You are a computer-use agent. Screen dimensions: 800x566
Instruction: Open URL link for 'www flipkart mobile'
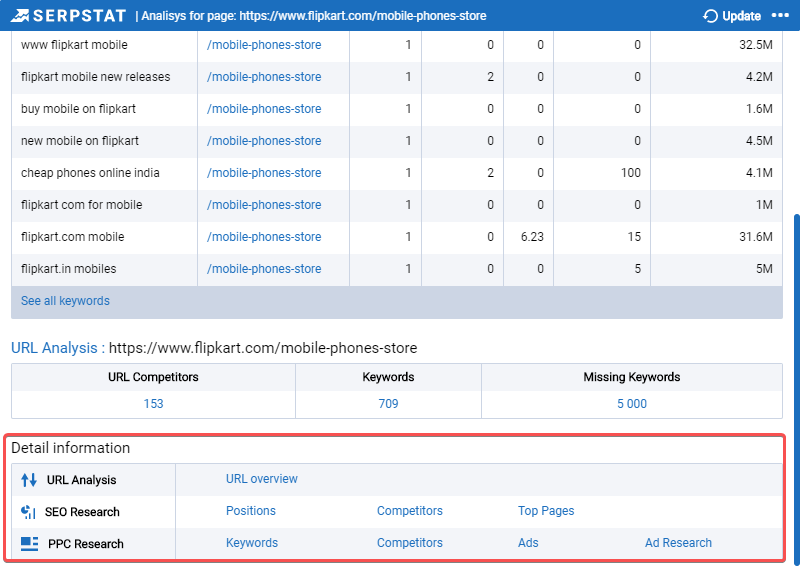(x=264, y=45)
